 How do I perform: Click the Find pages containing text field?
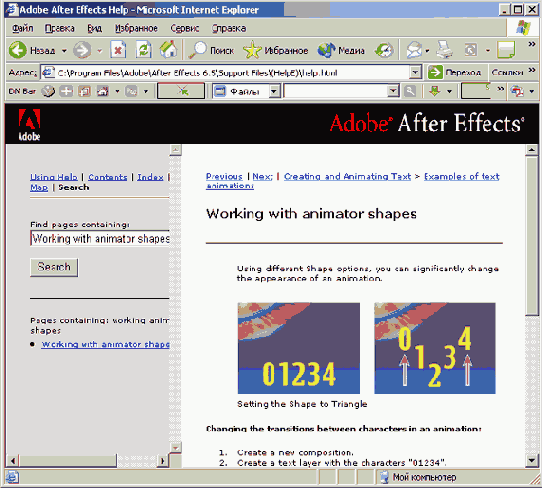click(100, 238)
